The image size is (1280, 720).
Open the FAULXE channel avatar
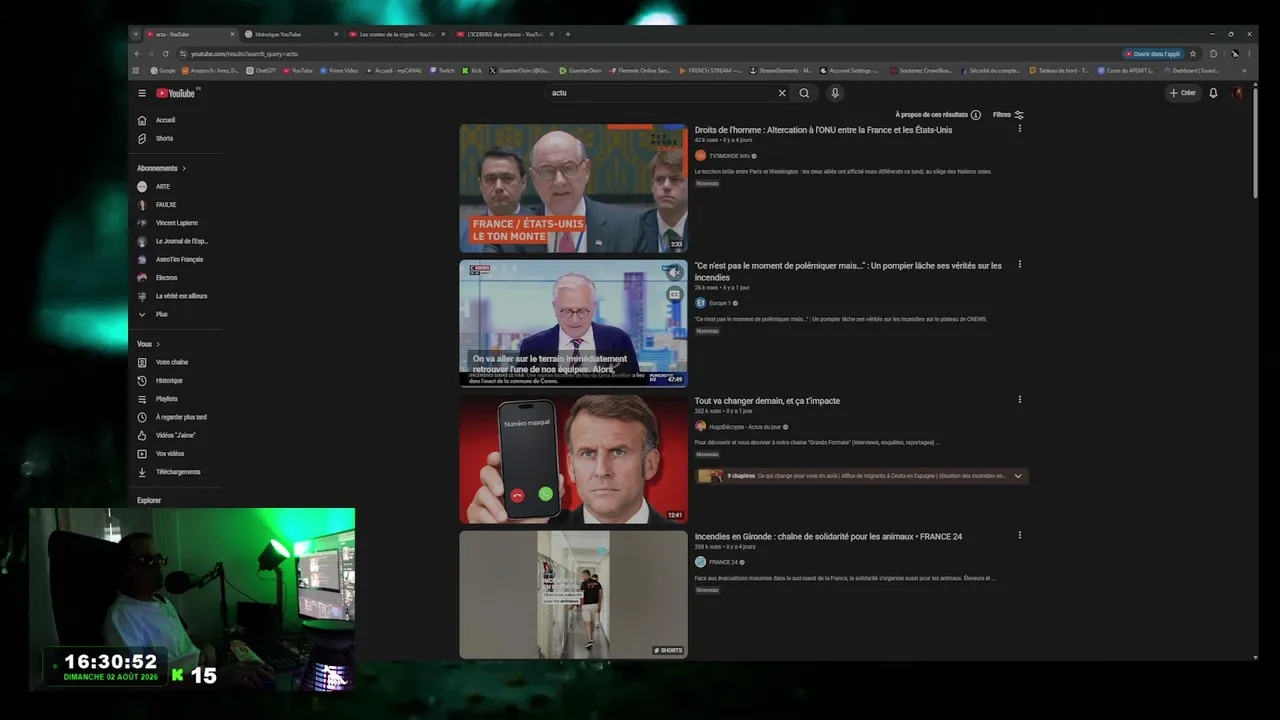point(142,204)
